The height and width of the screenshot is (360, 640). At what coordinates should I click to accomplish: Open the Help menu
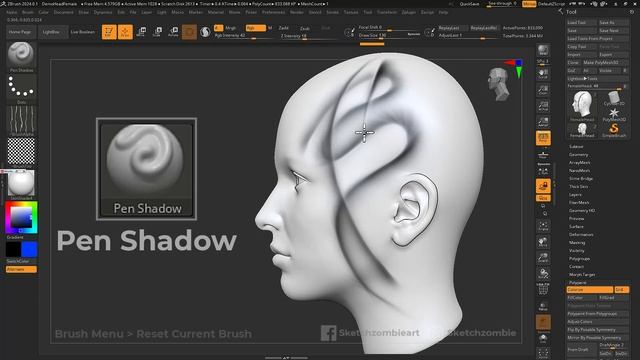443,12
